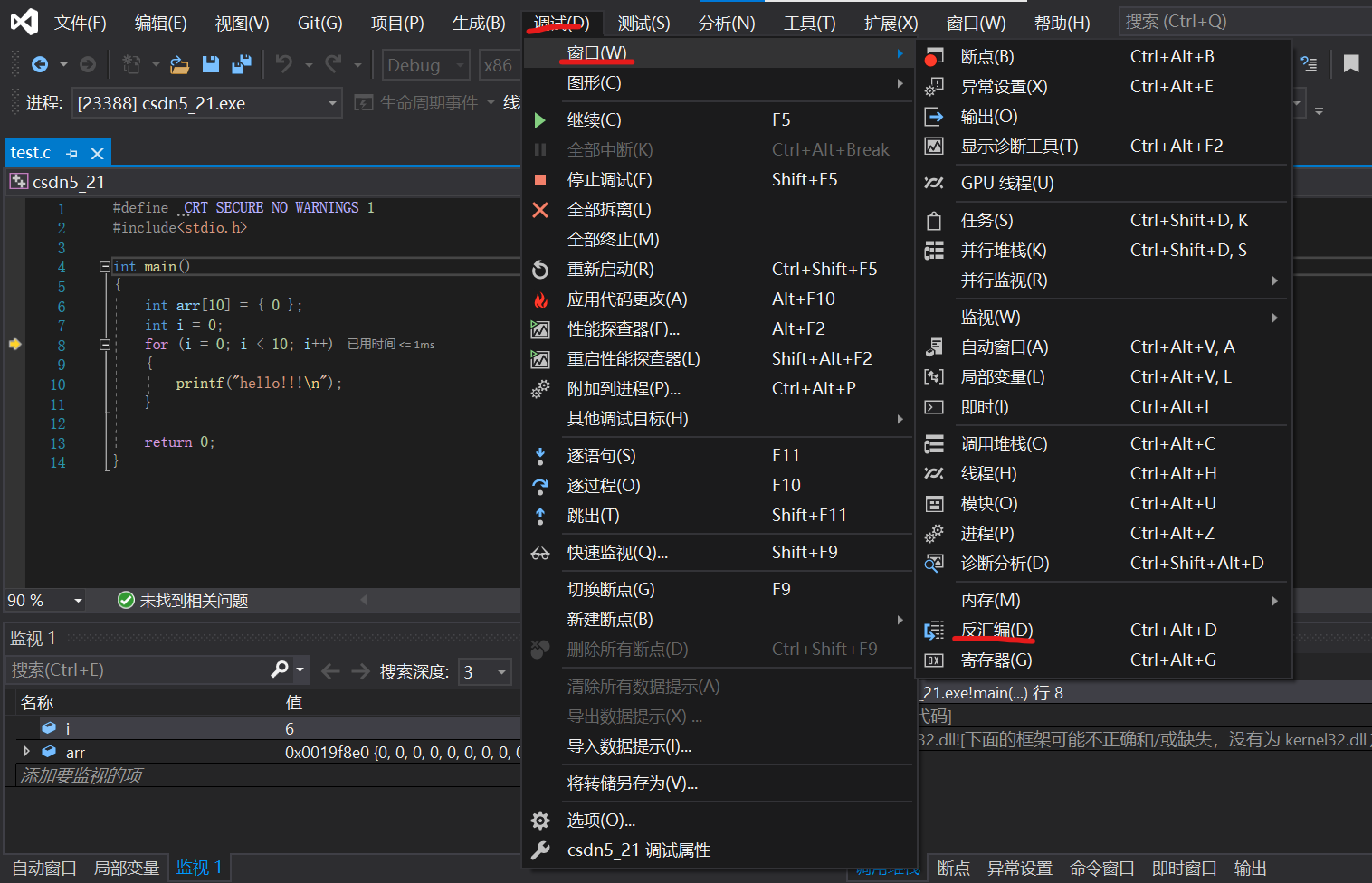1372x883 pixels.
Task: Collapse the for loop code block
Action: (104, 345)
